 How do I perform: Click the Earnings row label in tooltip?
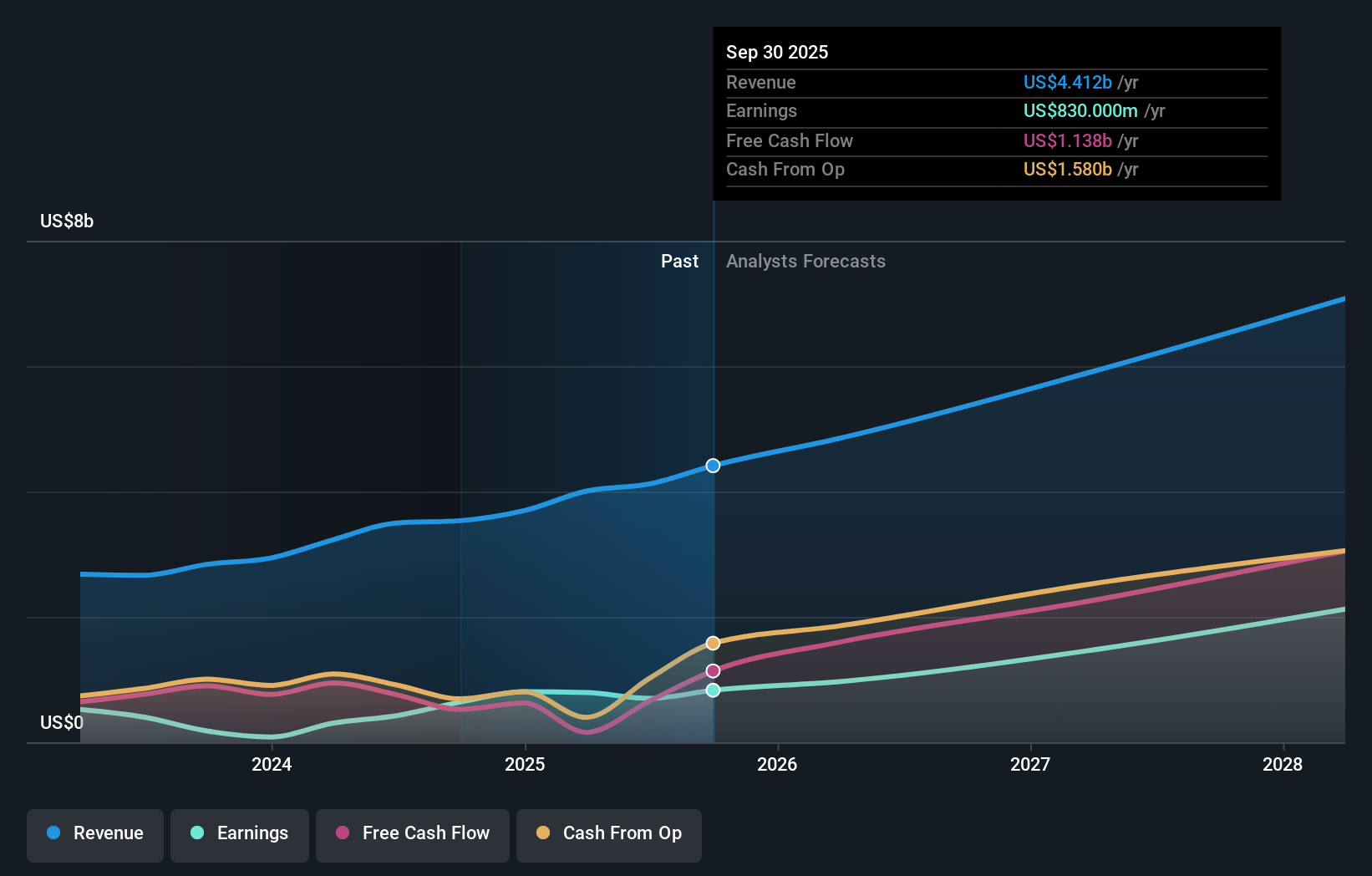coord(761,111)
